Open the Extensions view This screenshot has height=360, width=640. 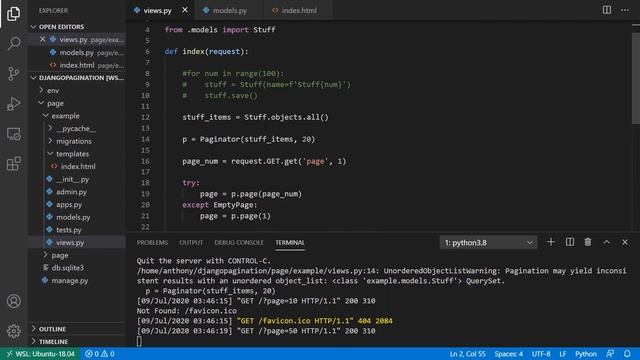[x=13, y=164]
